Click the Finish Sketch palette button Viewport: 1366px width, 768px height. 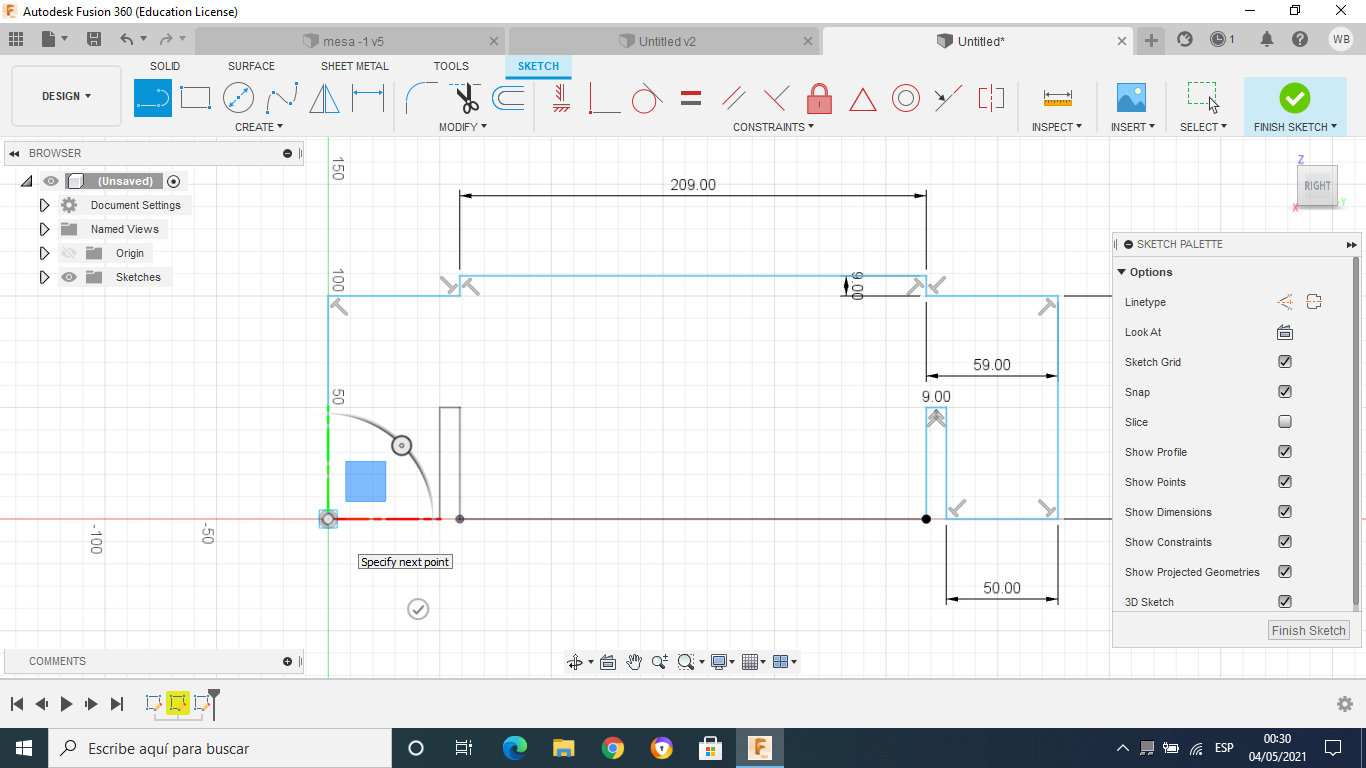click(x=1308, y=630)
